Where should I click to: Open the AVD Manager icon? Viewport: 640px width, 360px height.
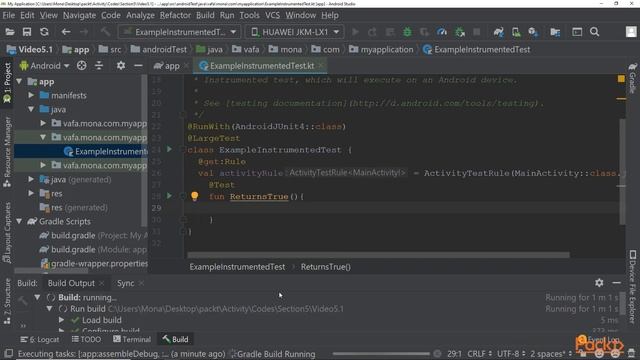point(516,32)
